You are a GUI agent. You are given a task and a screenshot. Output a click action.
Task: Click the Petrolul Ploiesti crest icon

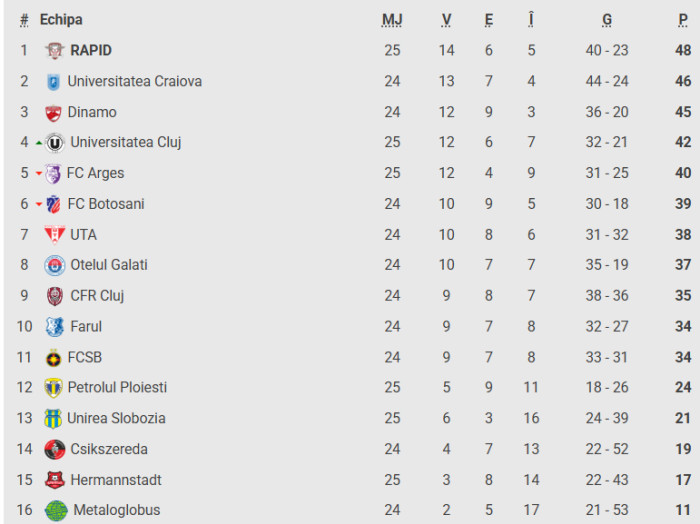[x=53, y=388]
